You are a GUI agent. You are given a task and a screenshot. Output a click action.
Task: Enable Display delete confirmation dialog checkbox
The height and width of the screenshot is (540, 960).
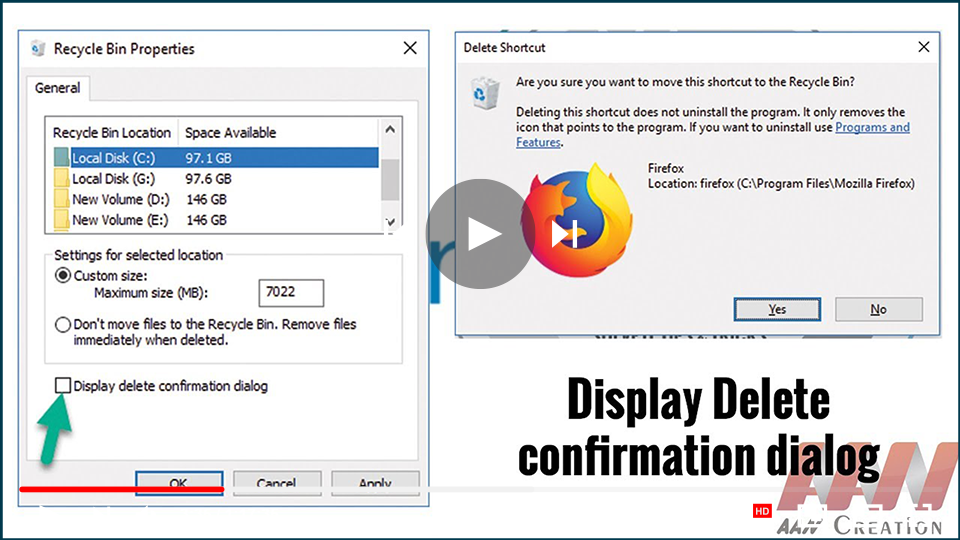pyautogui.click(x=63, y=386)
